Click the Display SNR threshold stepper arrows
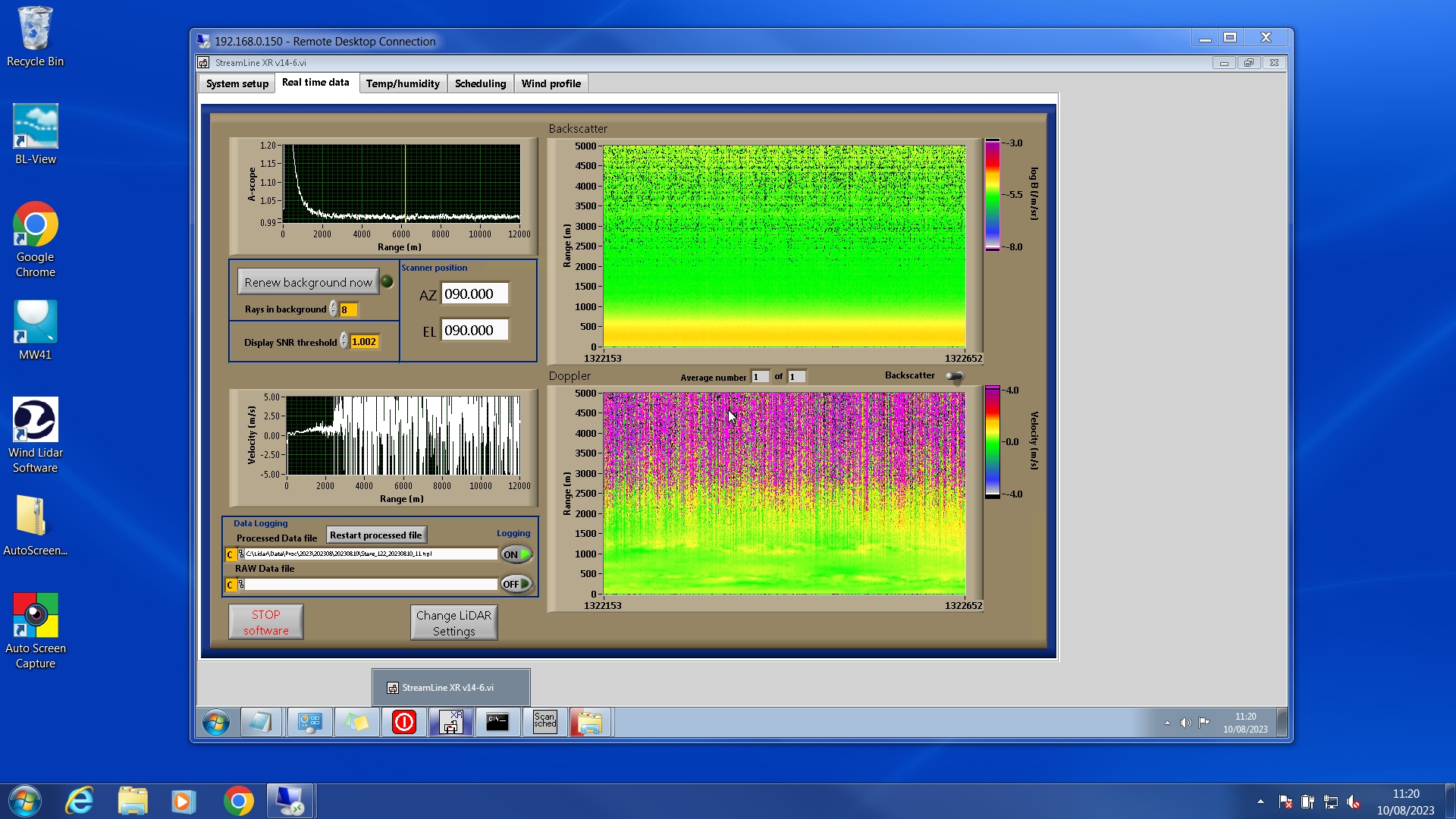The image size is (1456, 819). pos(344,342)
